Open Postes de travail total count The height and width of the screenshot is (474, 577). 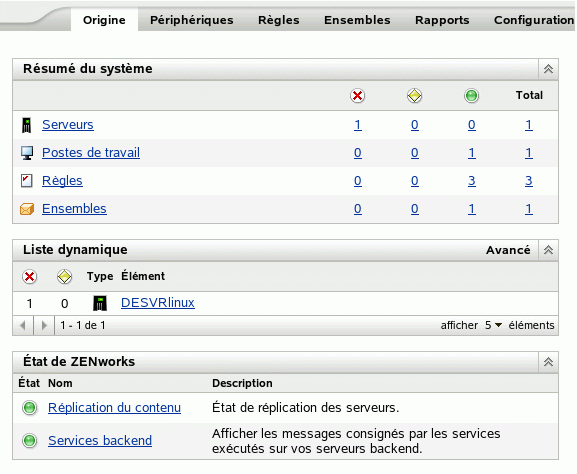(529, 153)
